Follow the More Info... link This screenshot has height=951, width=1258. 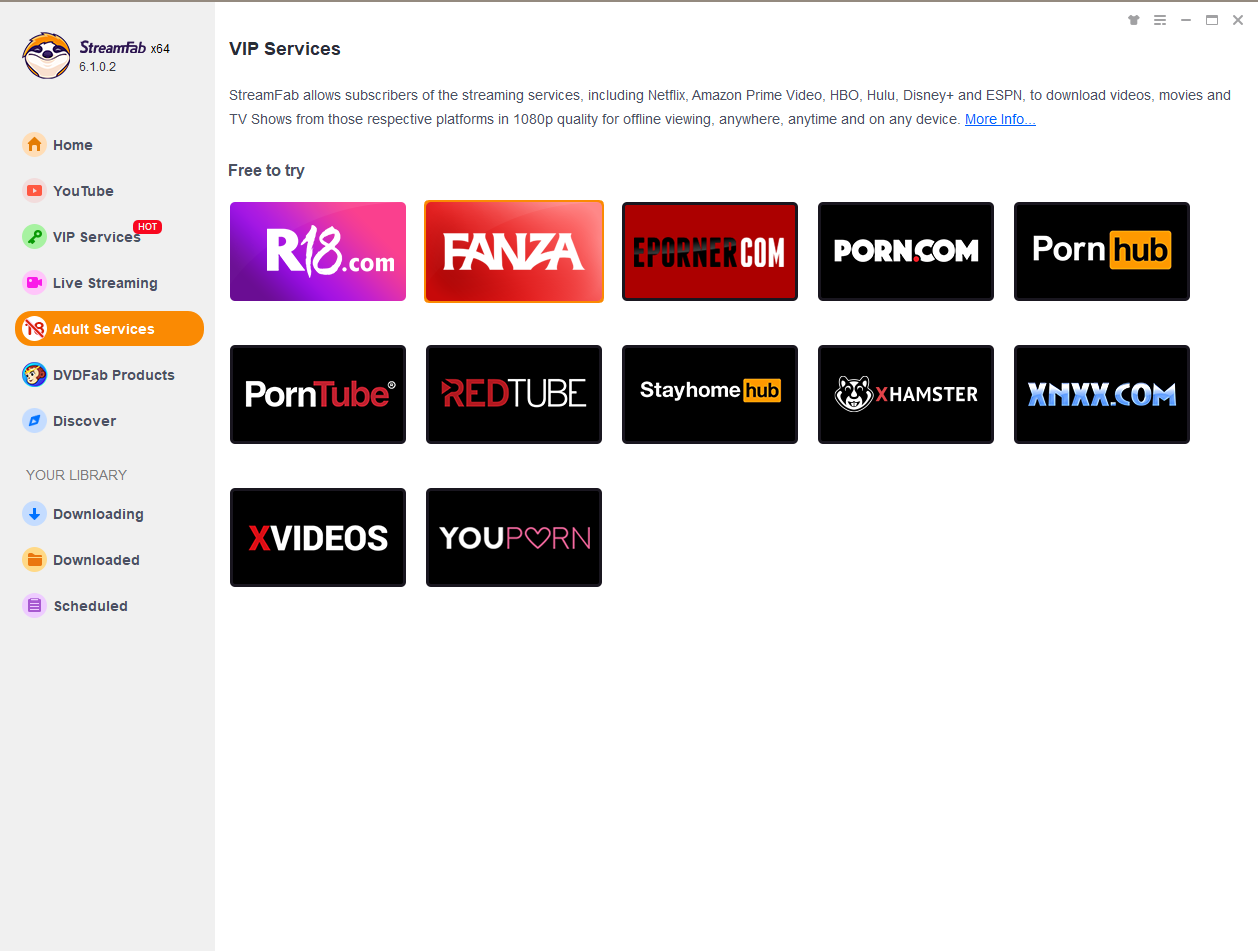[x=1000, y=120]
